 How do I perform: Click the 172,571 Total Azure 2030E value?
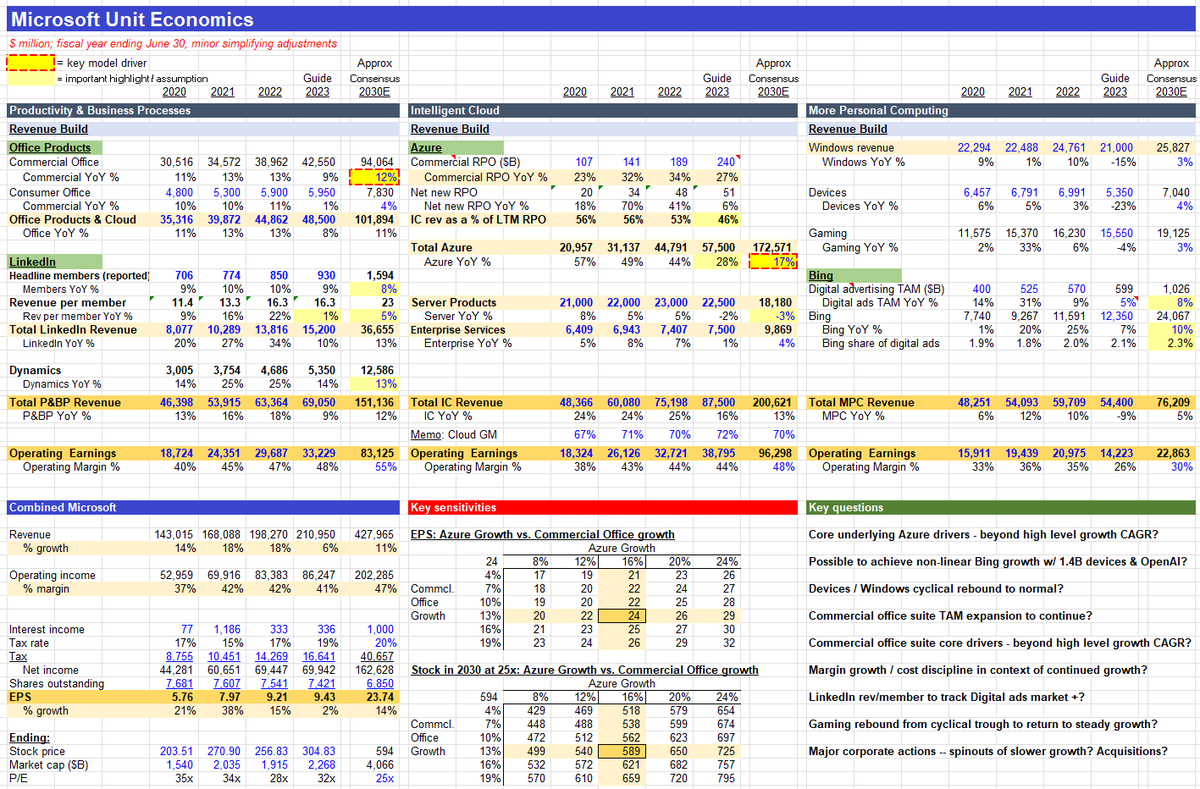click(773, 247)
